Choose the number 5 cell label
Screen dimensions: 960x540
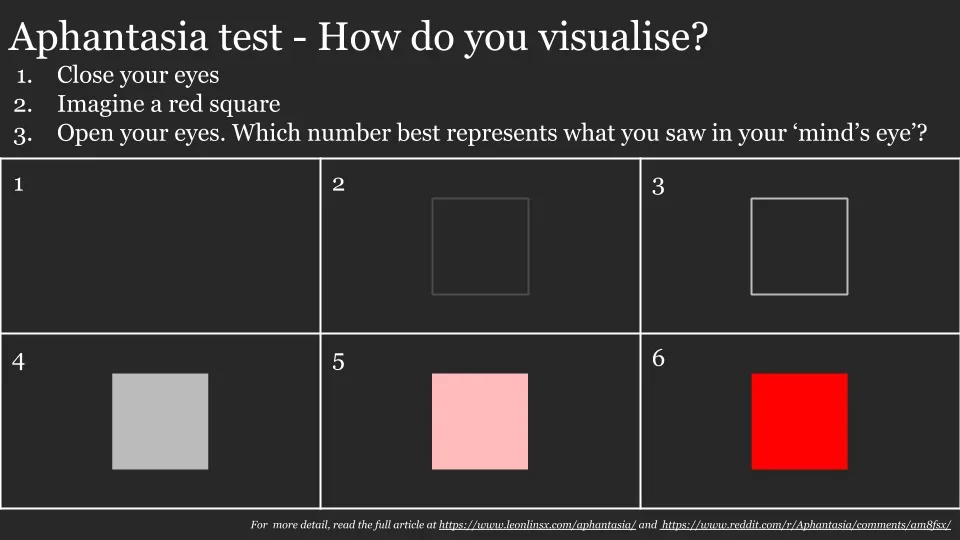[x=339, y=362]
